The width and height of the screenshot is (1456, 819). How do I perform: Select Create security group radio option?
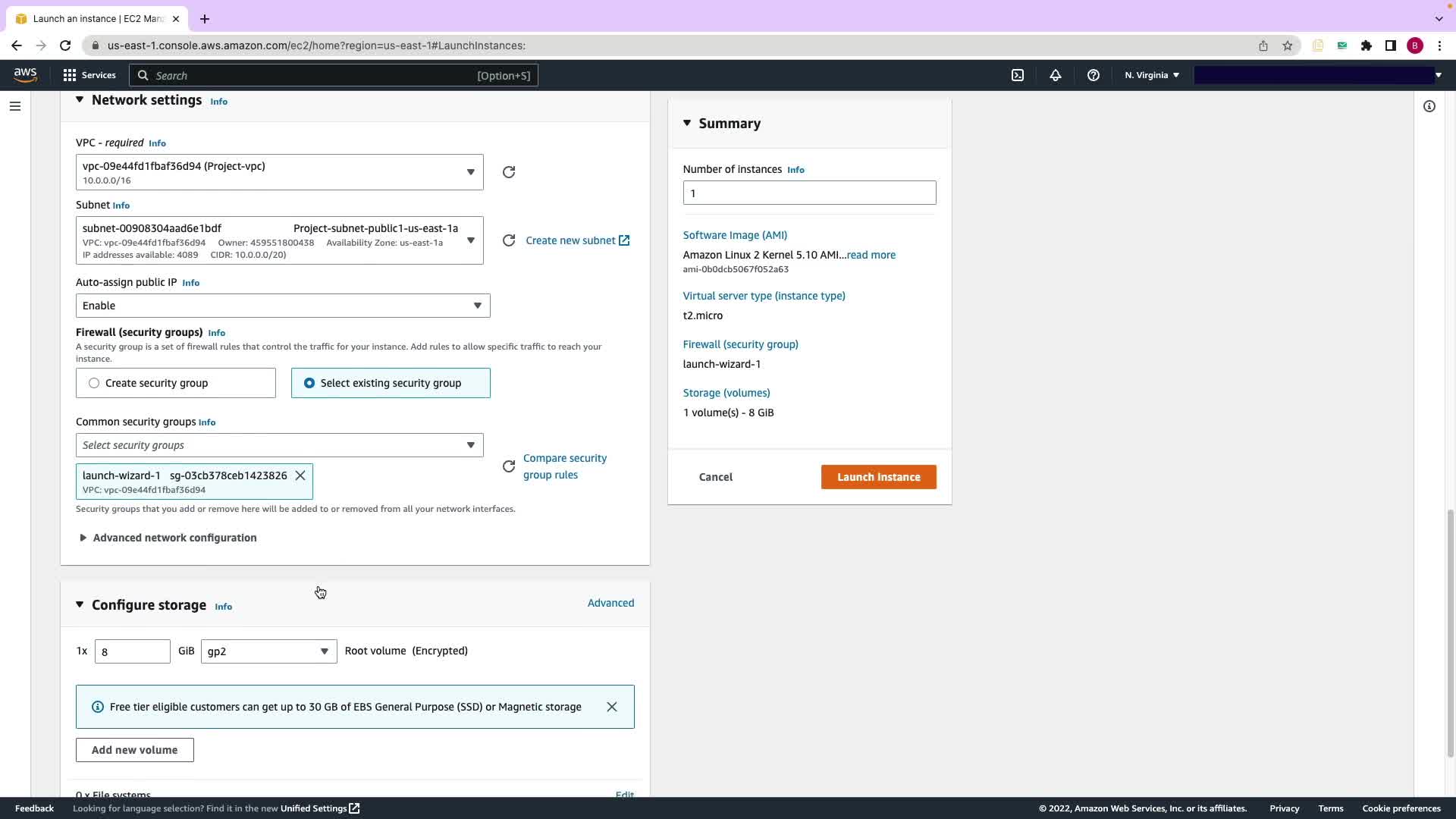point(94,383)
